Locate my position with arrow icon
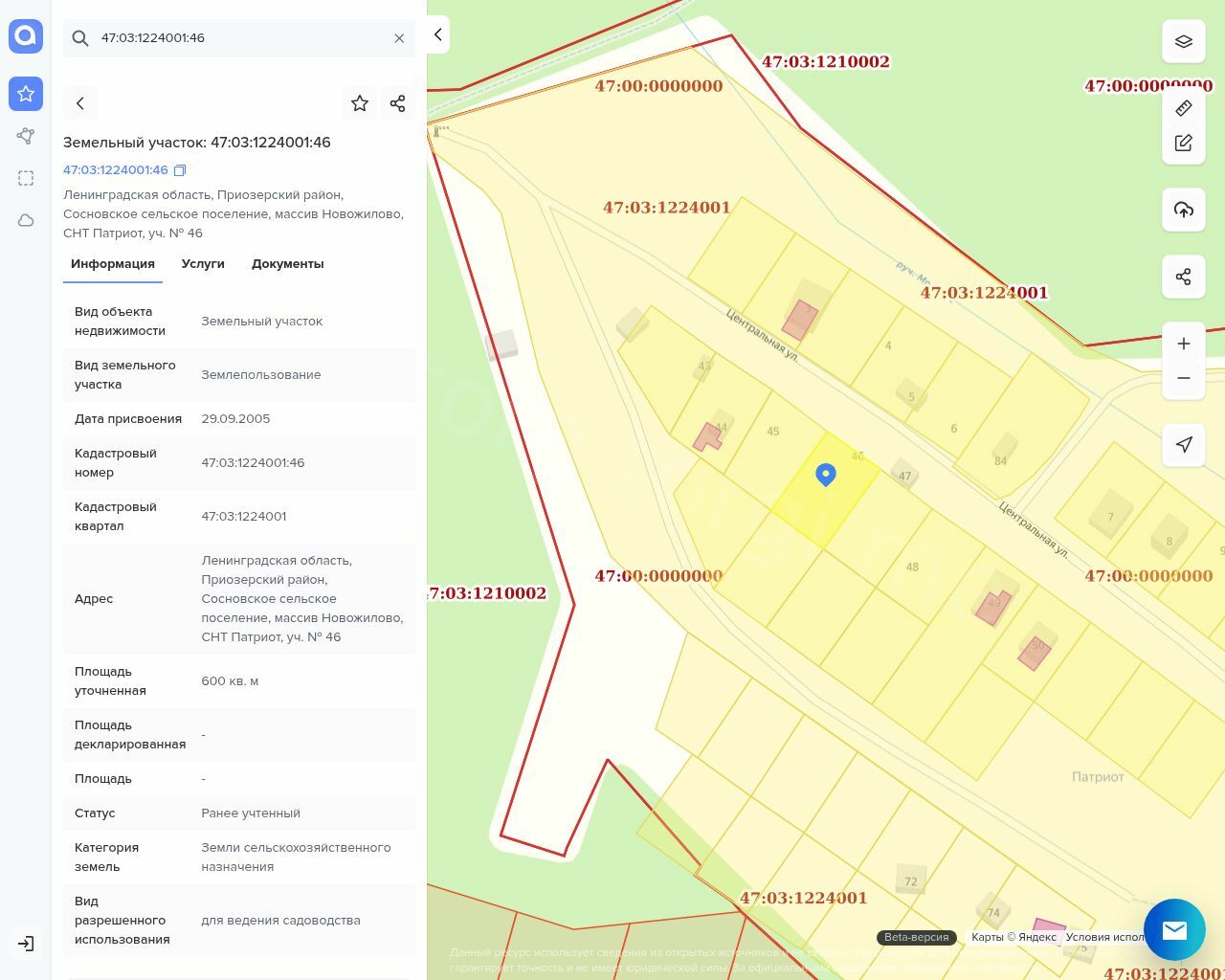 pos(1183,444)
